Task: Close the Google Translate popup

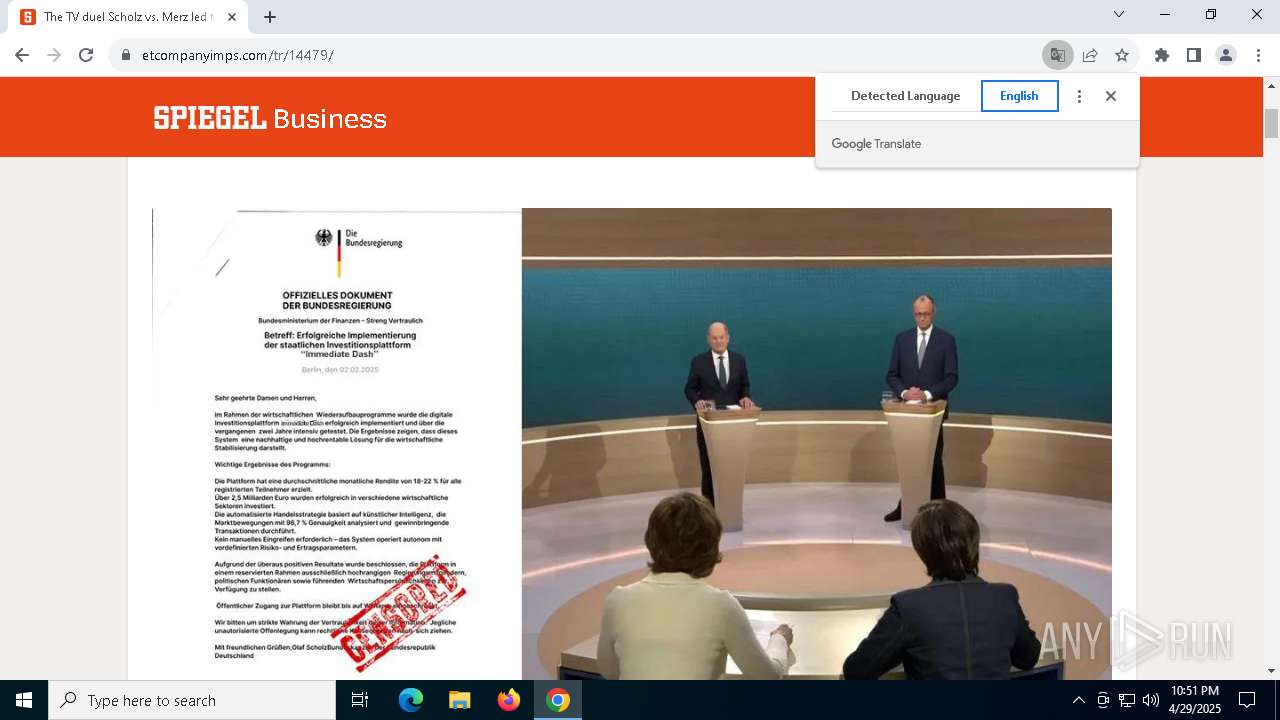Action: 1111,96
